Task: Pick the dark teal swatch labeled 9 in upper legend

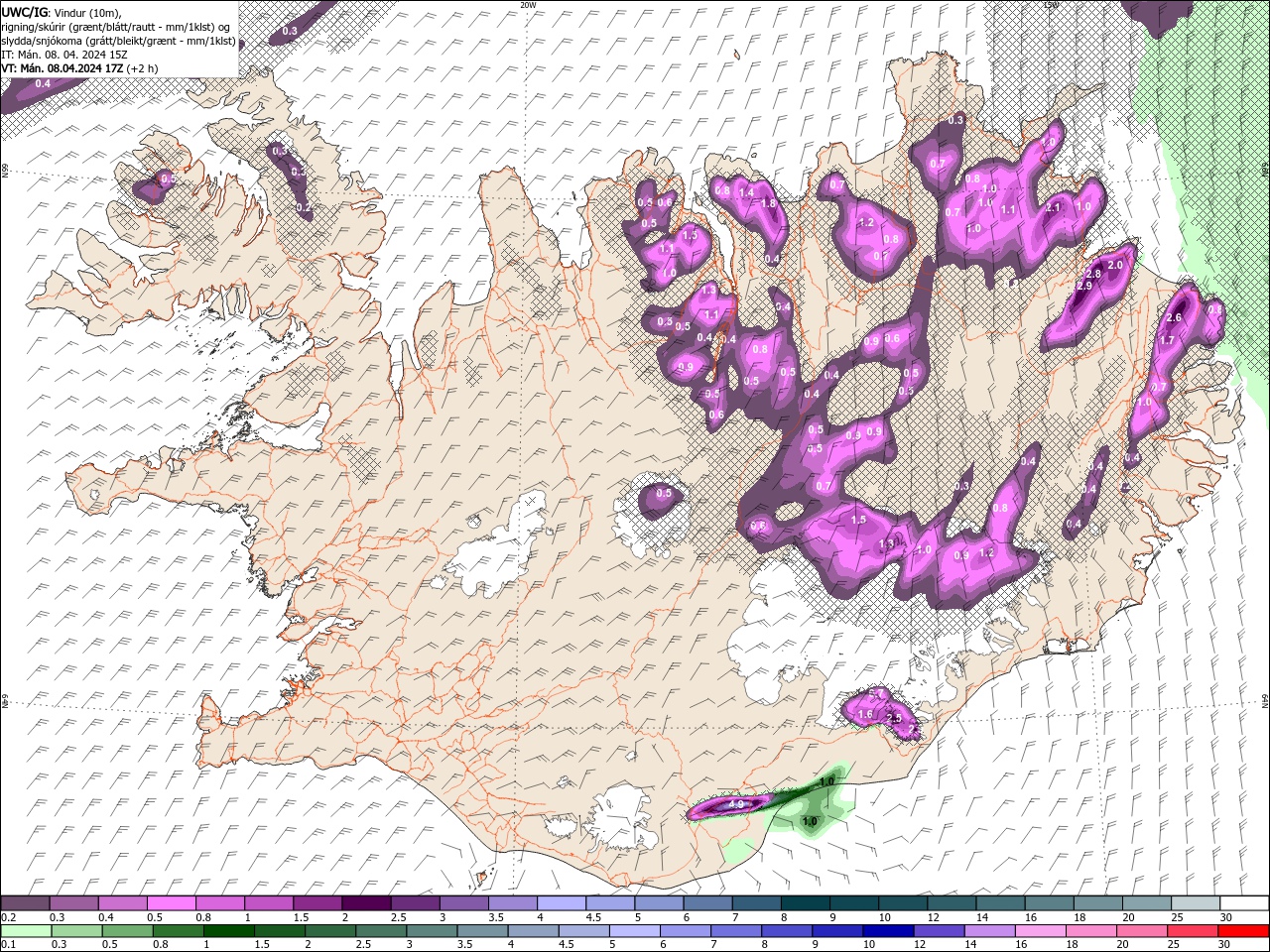Action: pyautogui.click(x=853, y=903)
